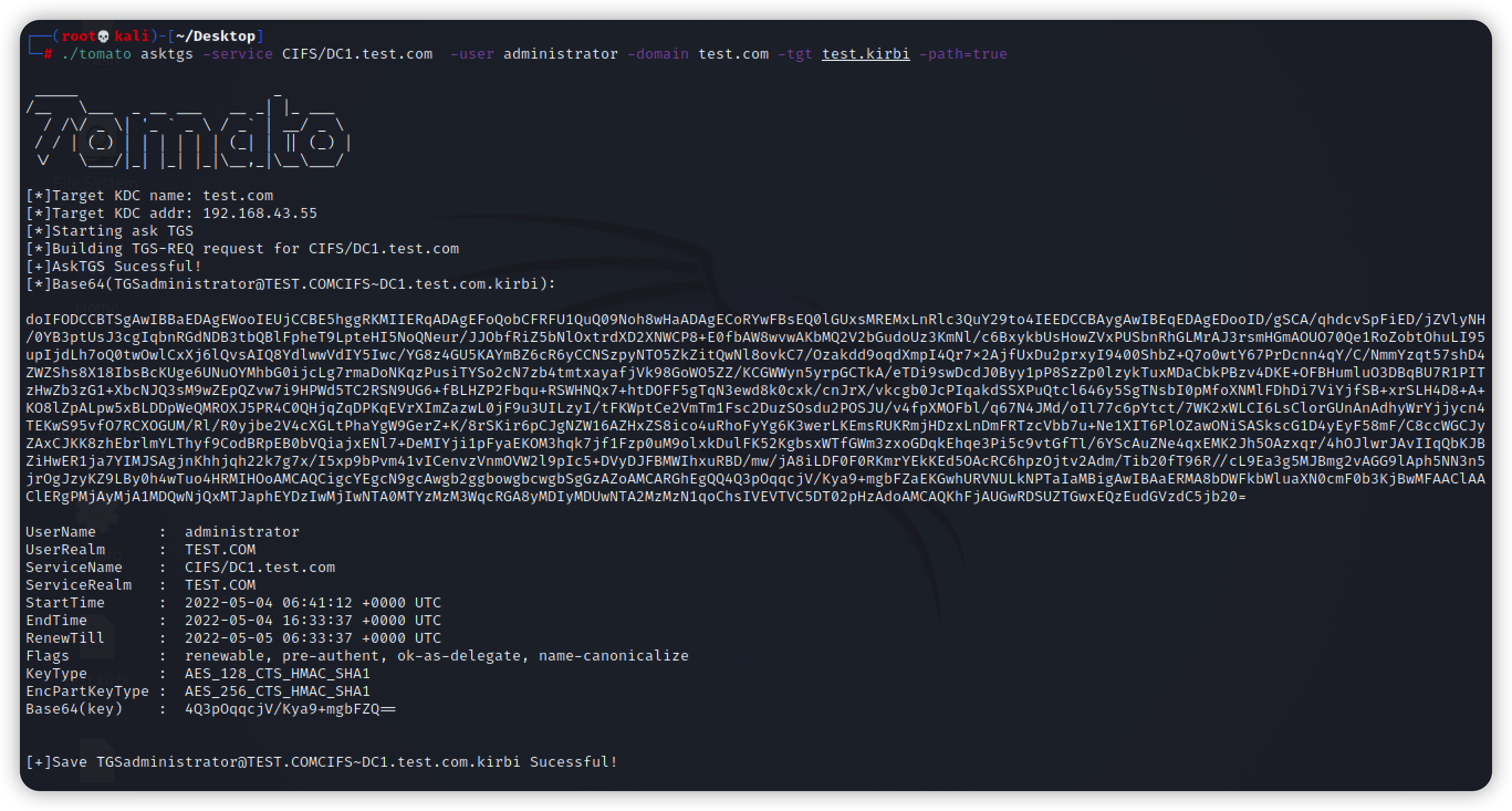Click the ServiceName value CIFS/DC1.test.com

pos(259,567)
